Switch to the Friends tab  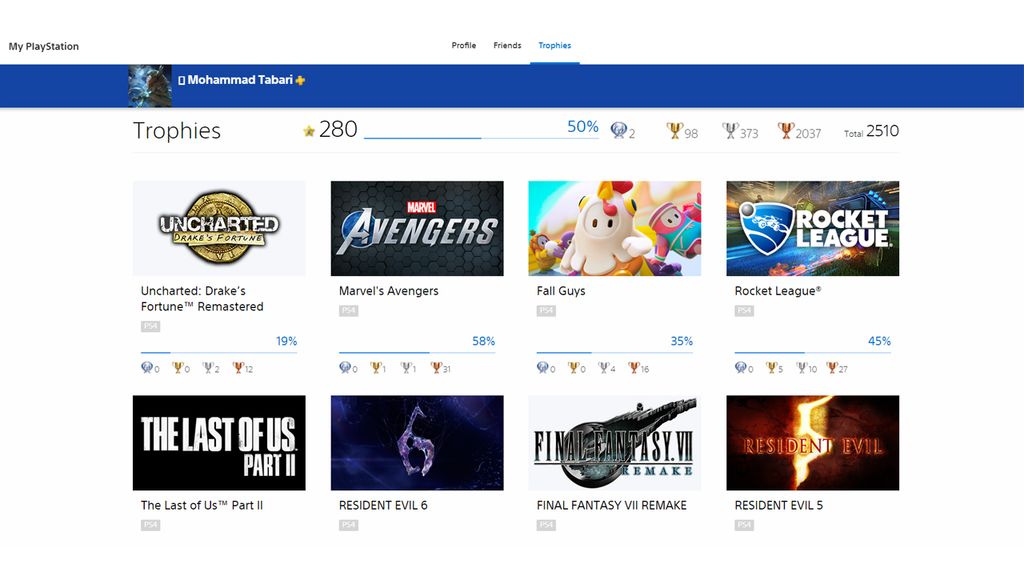[x=507, y=45]
